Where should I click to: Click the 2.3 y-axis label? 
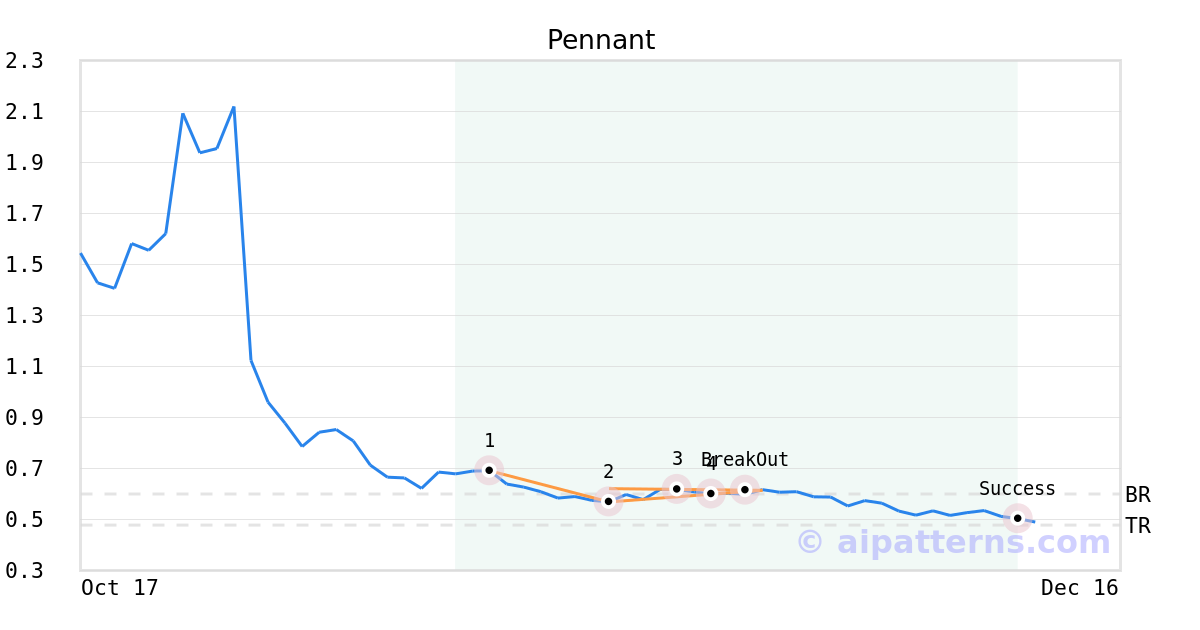pos(25,61)
